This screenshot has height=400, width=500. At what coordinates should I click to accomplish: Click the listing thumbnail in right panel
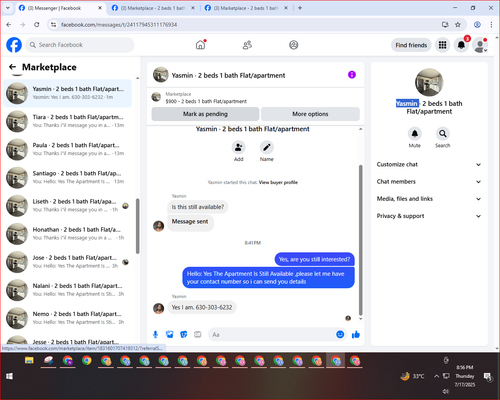point(429,82)
